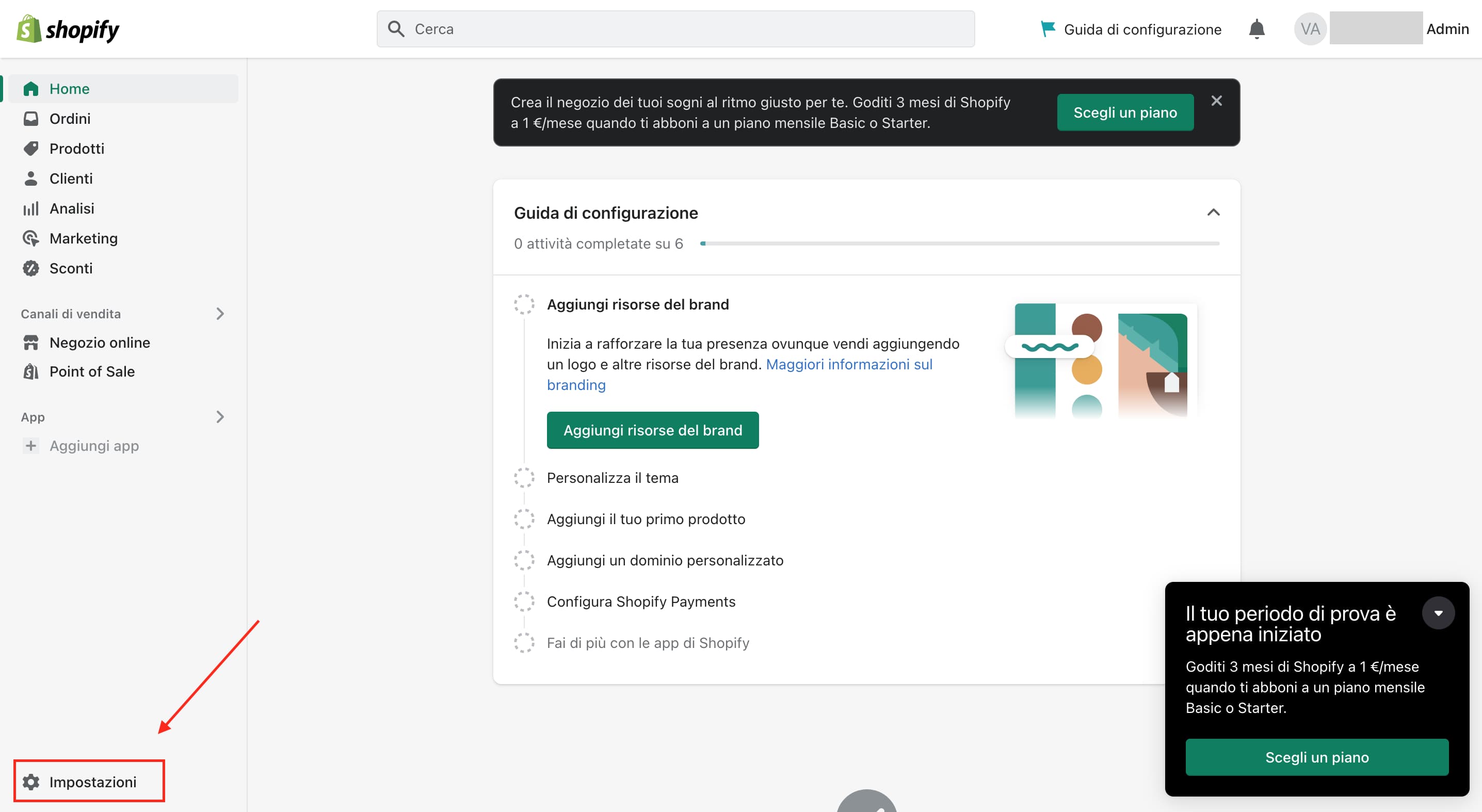Click '0 attività completate su 6' text
1482x812 pixels.
click(x=599, y=243)
